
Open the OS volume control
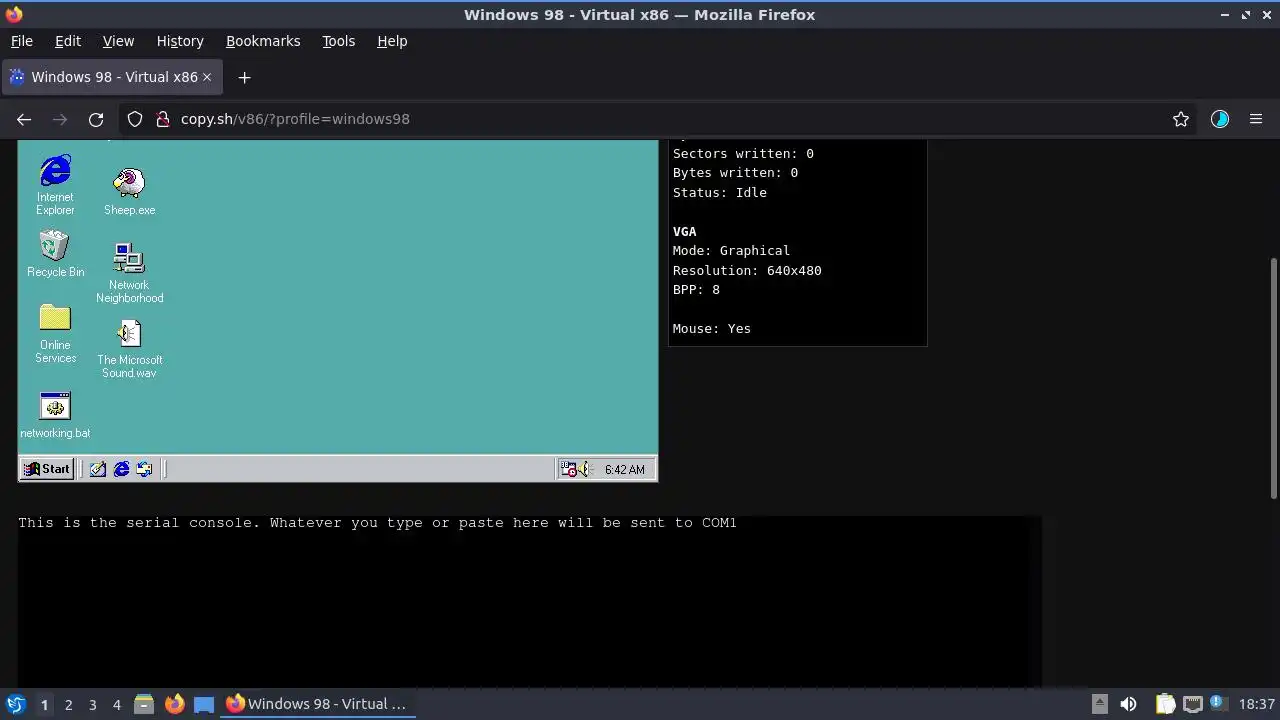click(1128, 704)
